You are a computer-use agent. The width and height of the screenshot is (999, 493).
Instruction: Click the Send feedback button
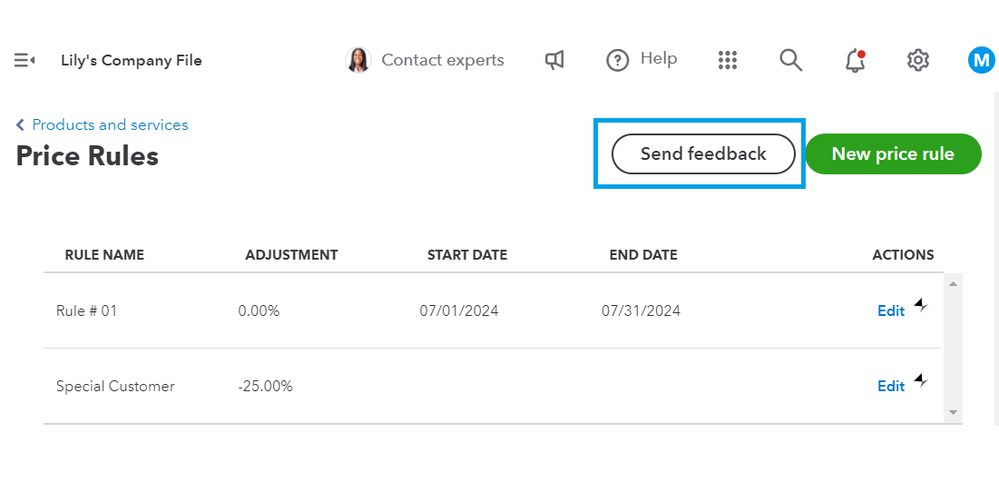pyautogui.click(x=703, y=154)
